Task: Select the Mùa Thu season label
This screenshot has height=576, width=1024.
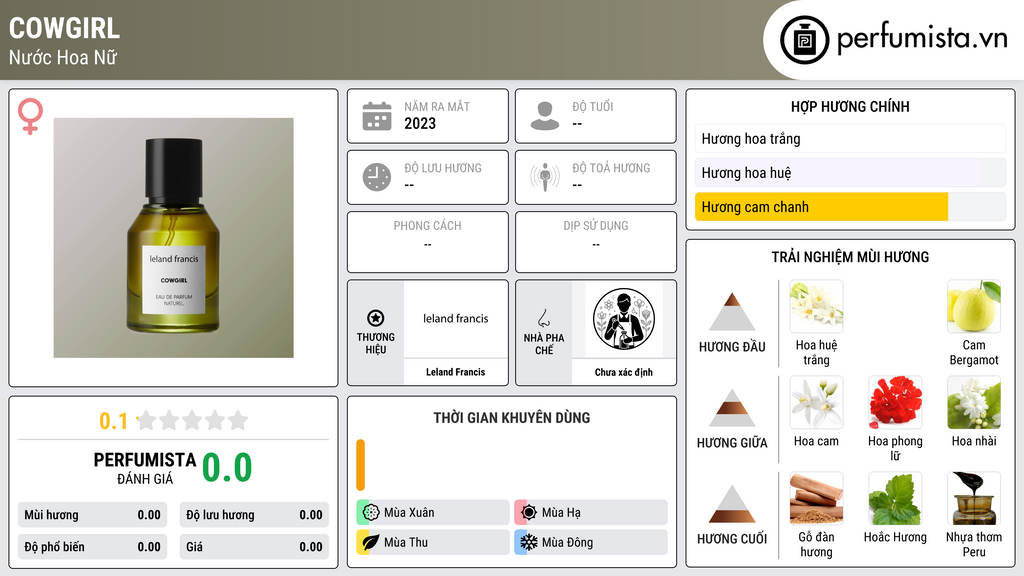Action: pos(406,543)
